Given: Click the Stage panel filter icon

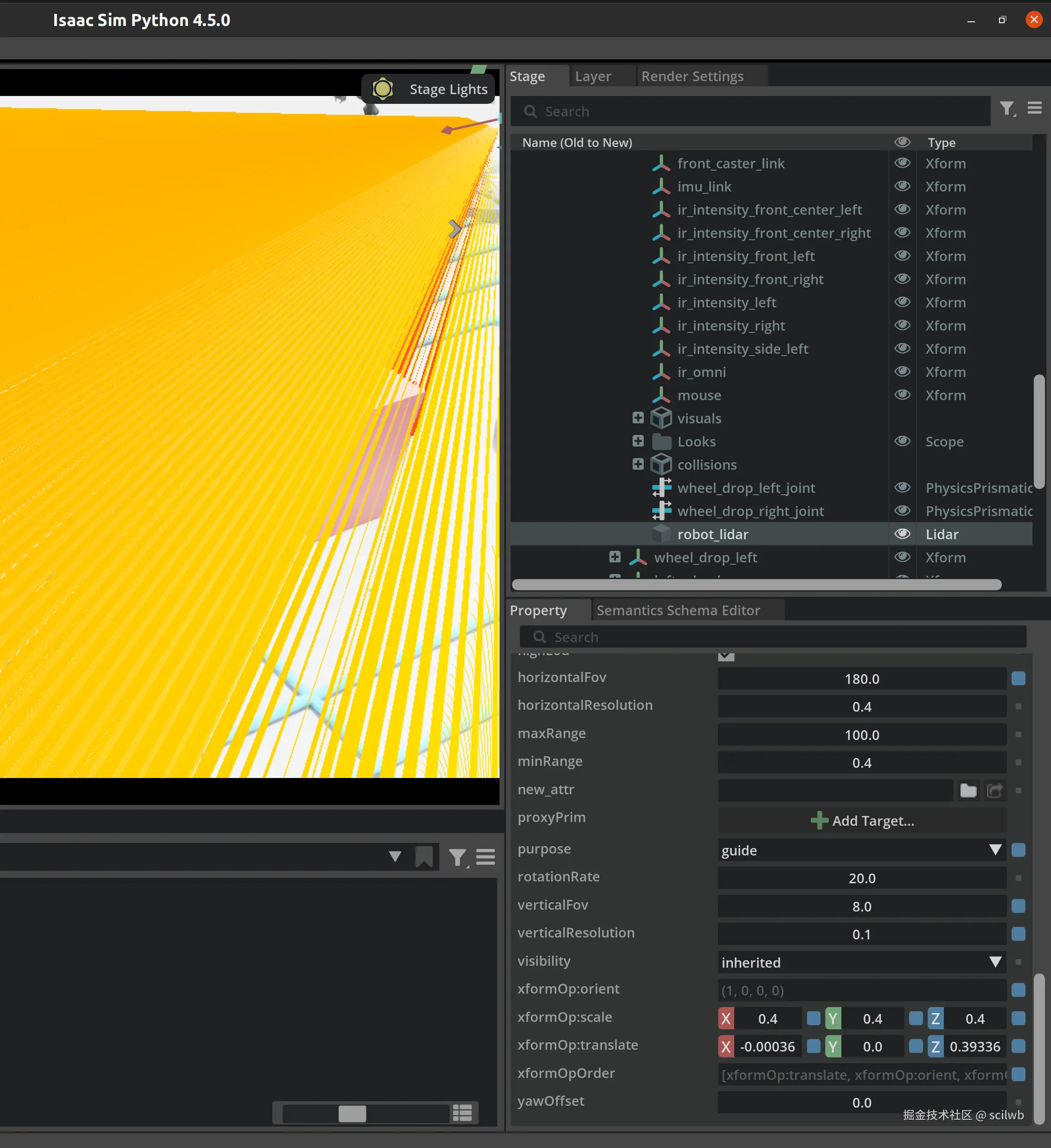Looking at the screenshot, I should point(1007,108).
